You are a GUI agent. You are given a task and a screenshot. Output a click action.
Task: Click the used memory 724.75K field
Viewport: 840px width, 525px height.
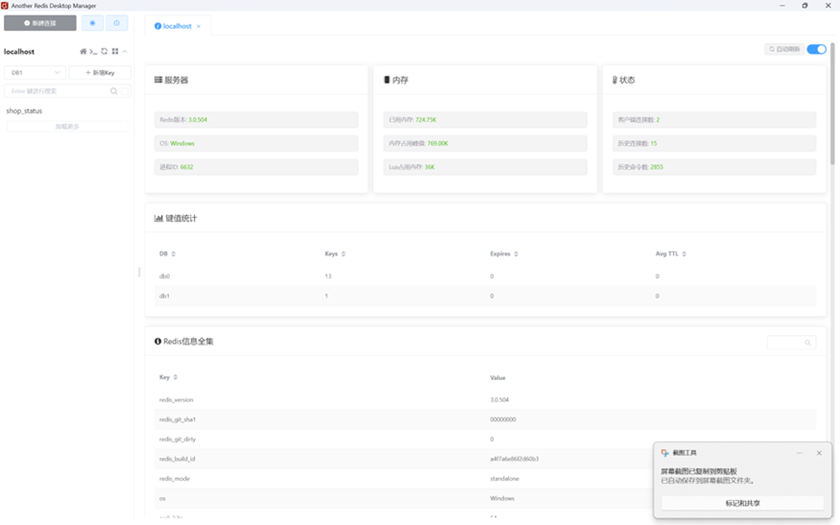point(485,119)
